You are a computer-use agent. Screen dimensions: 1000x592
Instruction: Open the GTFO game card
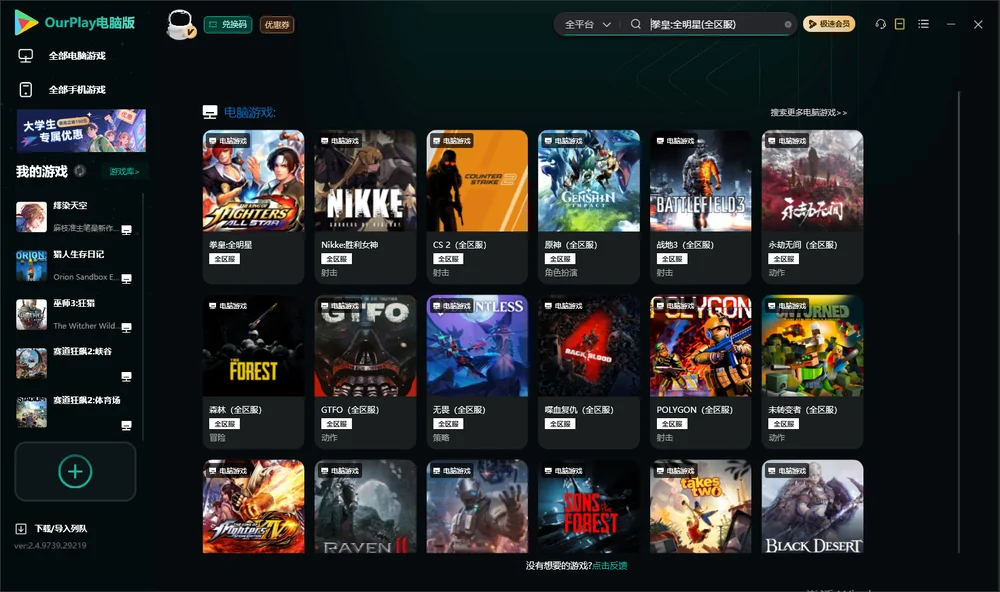365,372
